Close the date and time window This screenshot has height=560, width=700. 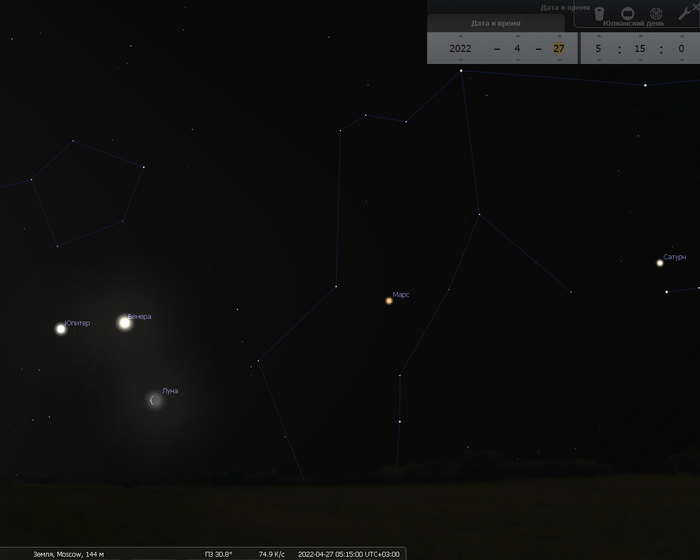pos(696,5)
